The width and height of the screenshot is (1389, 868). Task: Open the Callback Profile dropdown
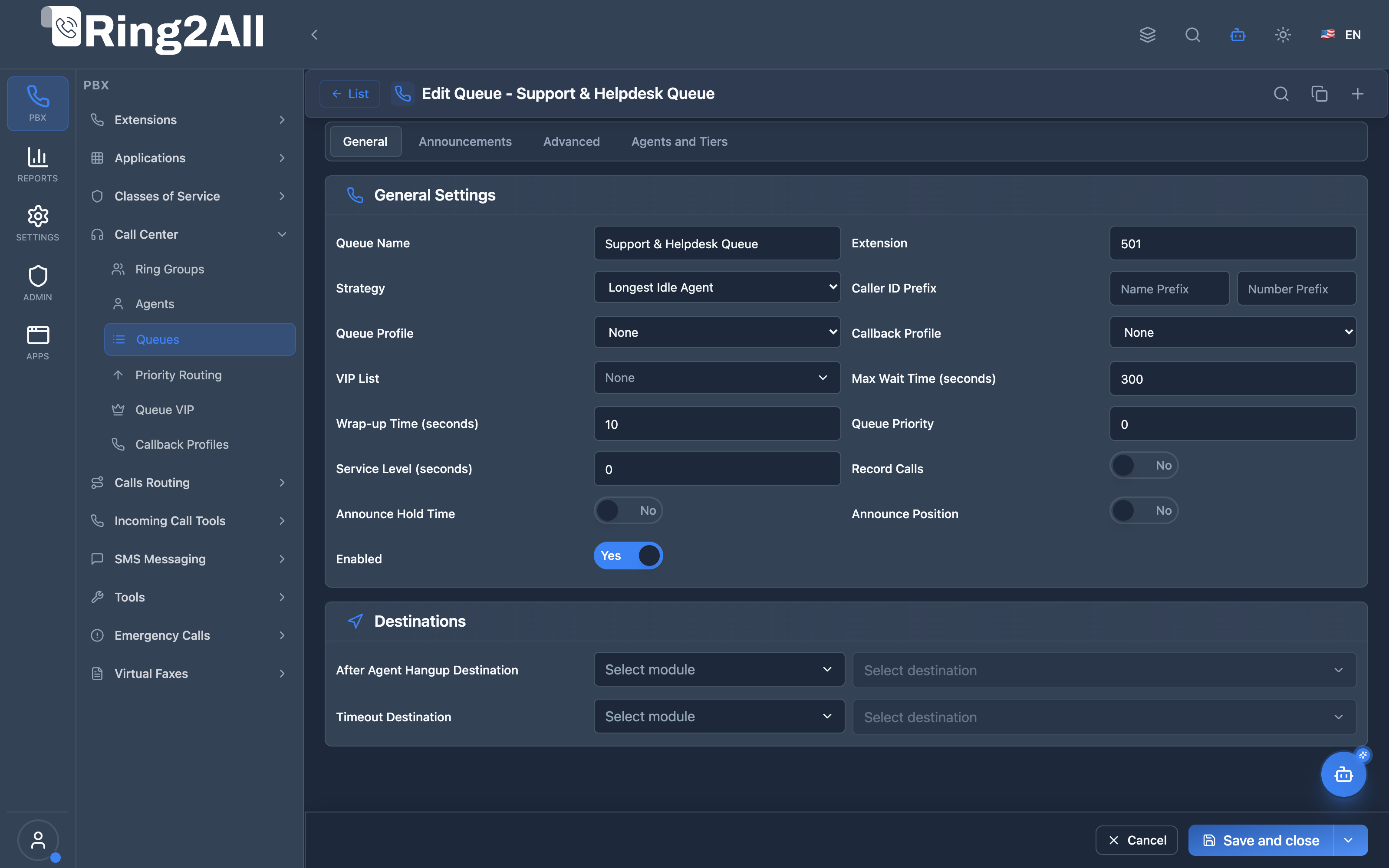pos(1232,332)
